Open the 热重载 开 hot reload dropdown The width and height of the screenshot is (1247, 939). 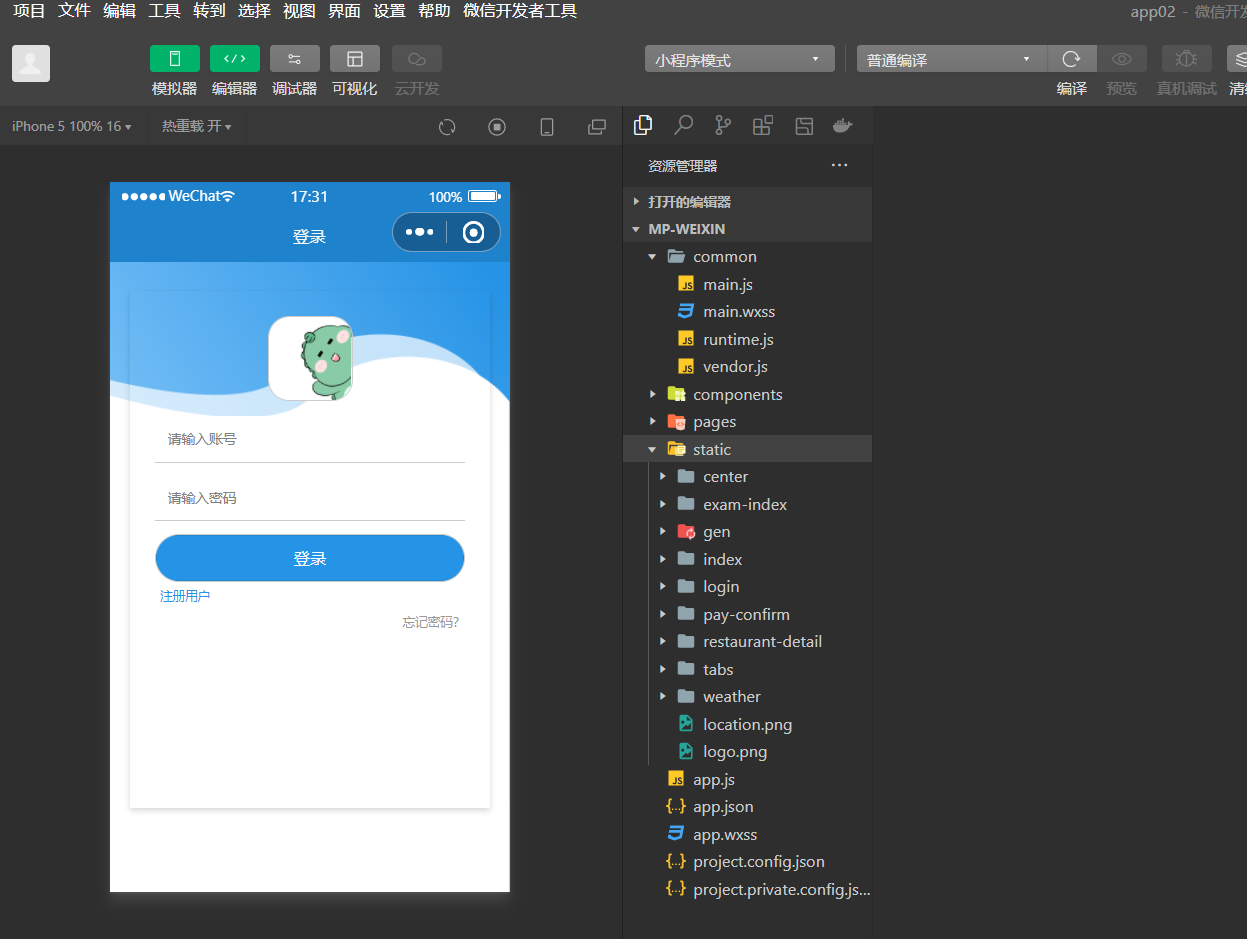pyautogui.click(x=197, y=126)
